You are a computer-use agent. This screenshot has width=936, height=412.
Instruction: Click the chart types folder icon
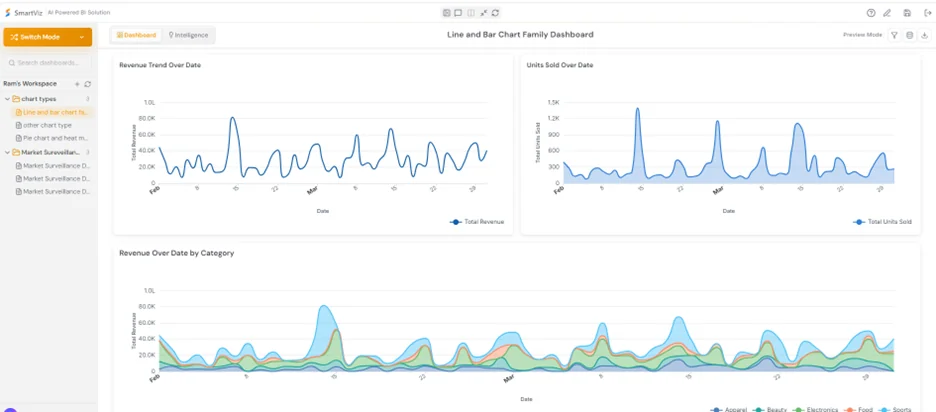16,99
